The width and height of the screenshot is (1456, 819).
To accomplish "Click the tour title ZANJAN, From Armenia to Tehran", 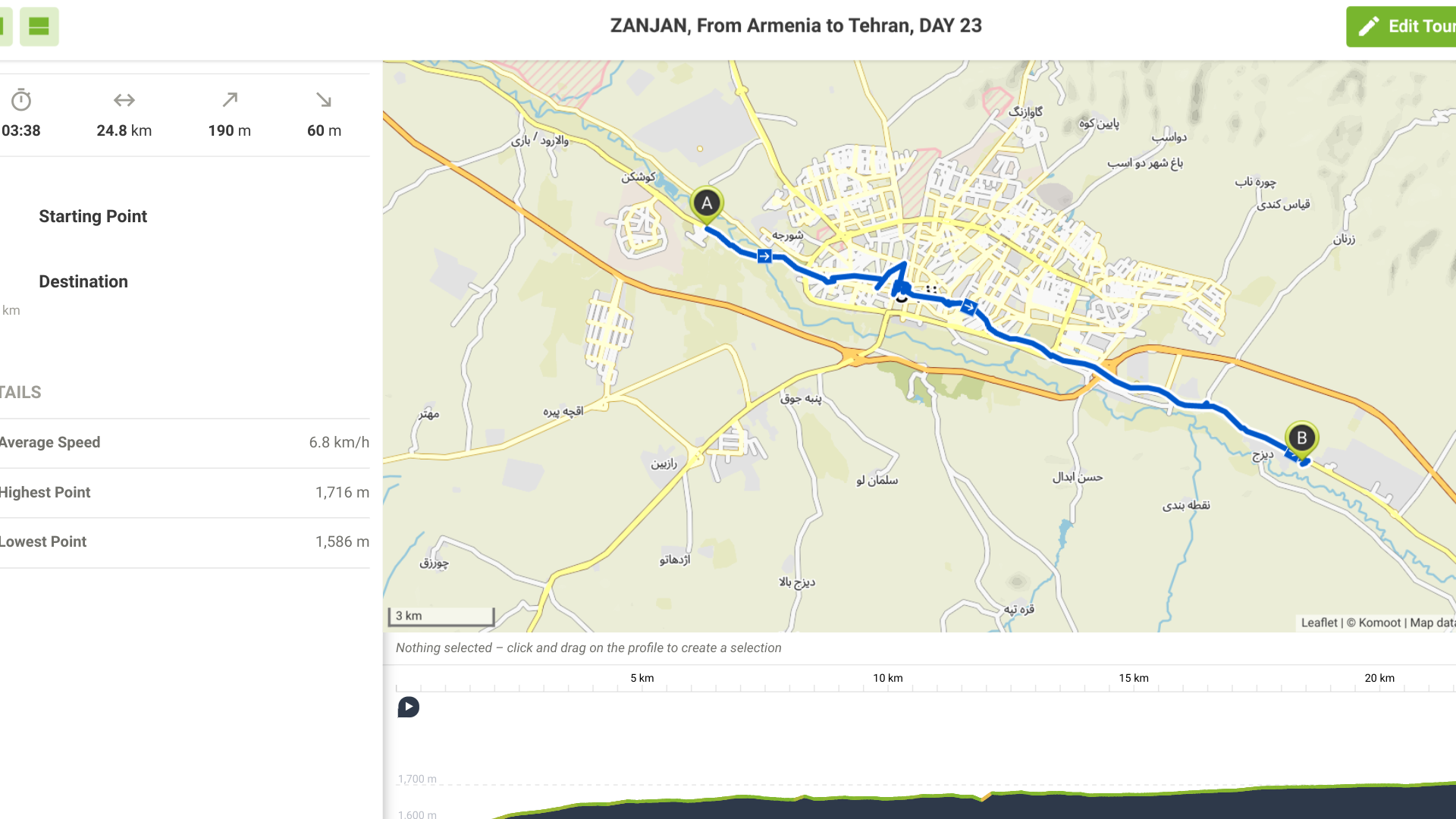I will pyautogui.click(x=795, y=26).
